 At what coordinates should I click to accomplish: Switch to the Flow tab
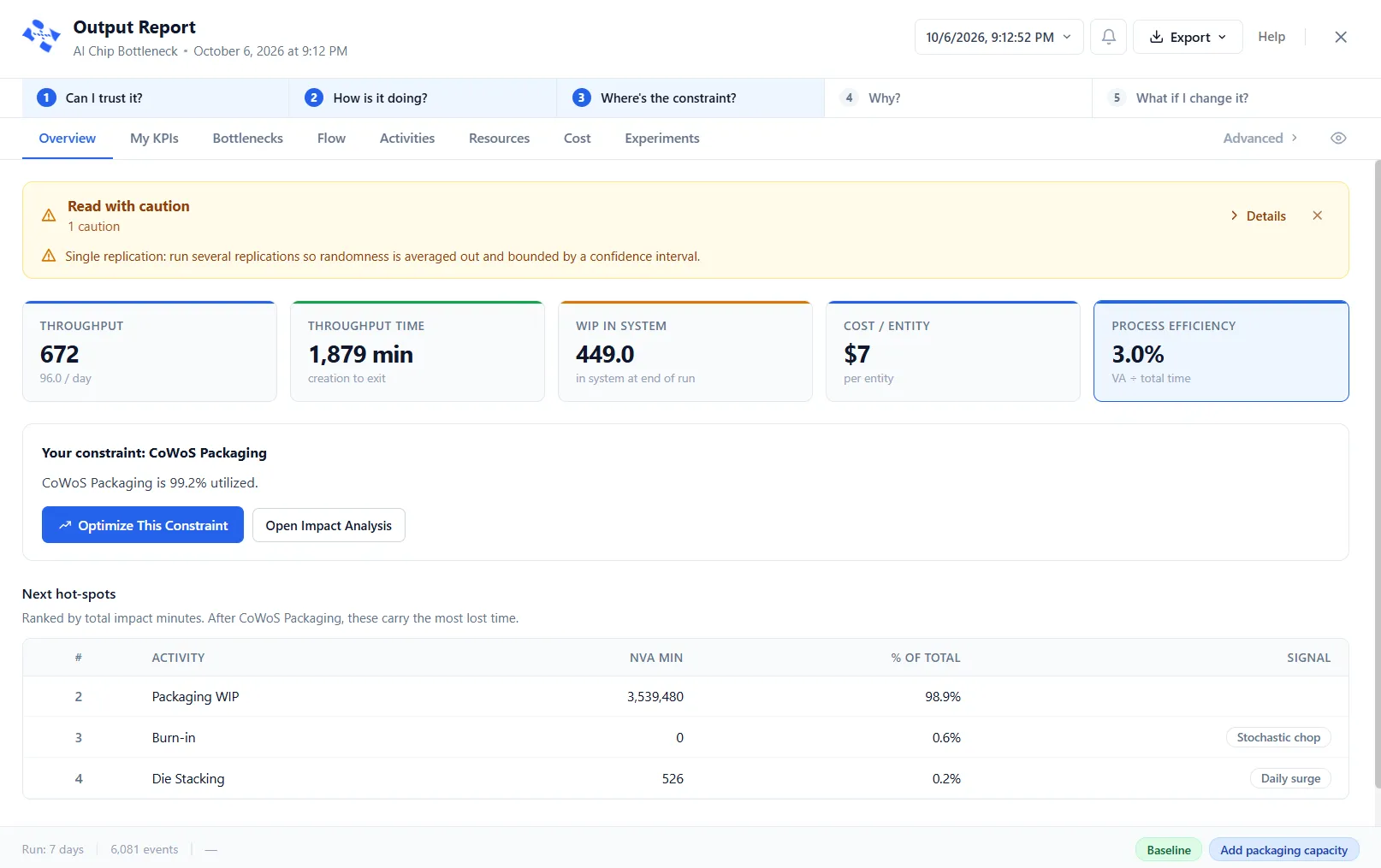(331, 139)
